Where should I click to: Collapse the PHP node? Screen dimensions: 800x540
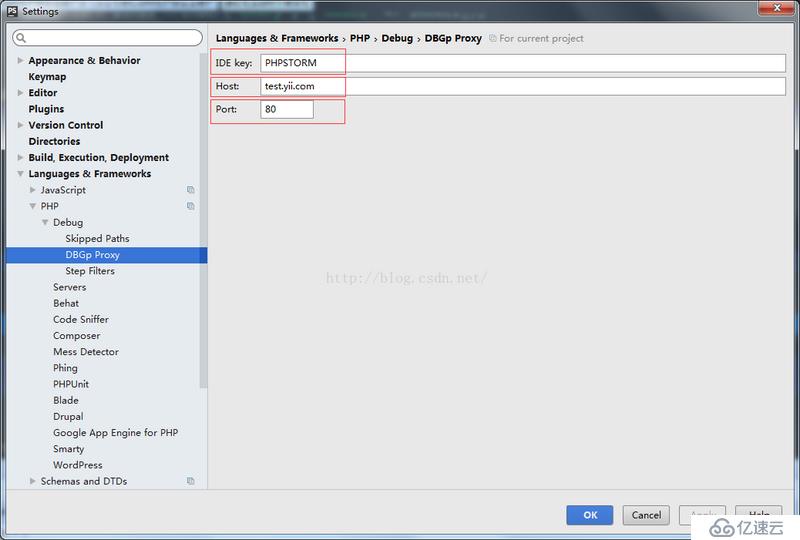pos(33,206)
